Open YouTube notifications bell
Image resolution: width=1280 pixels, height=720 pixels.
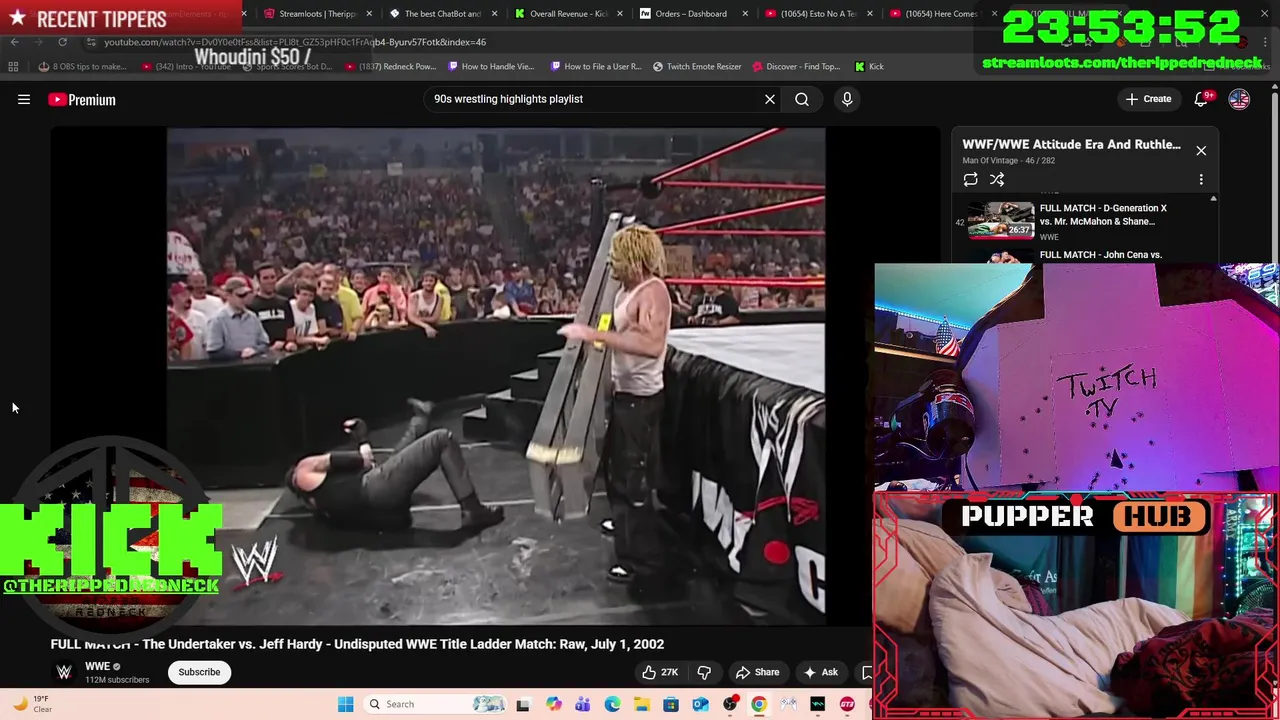click(1202, 99)
